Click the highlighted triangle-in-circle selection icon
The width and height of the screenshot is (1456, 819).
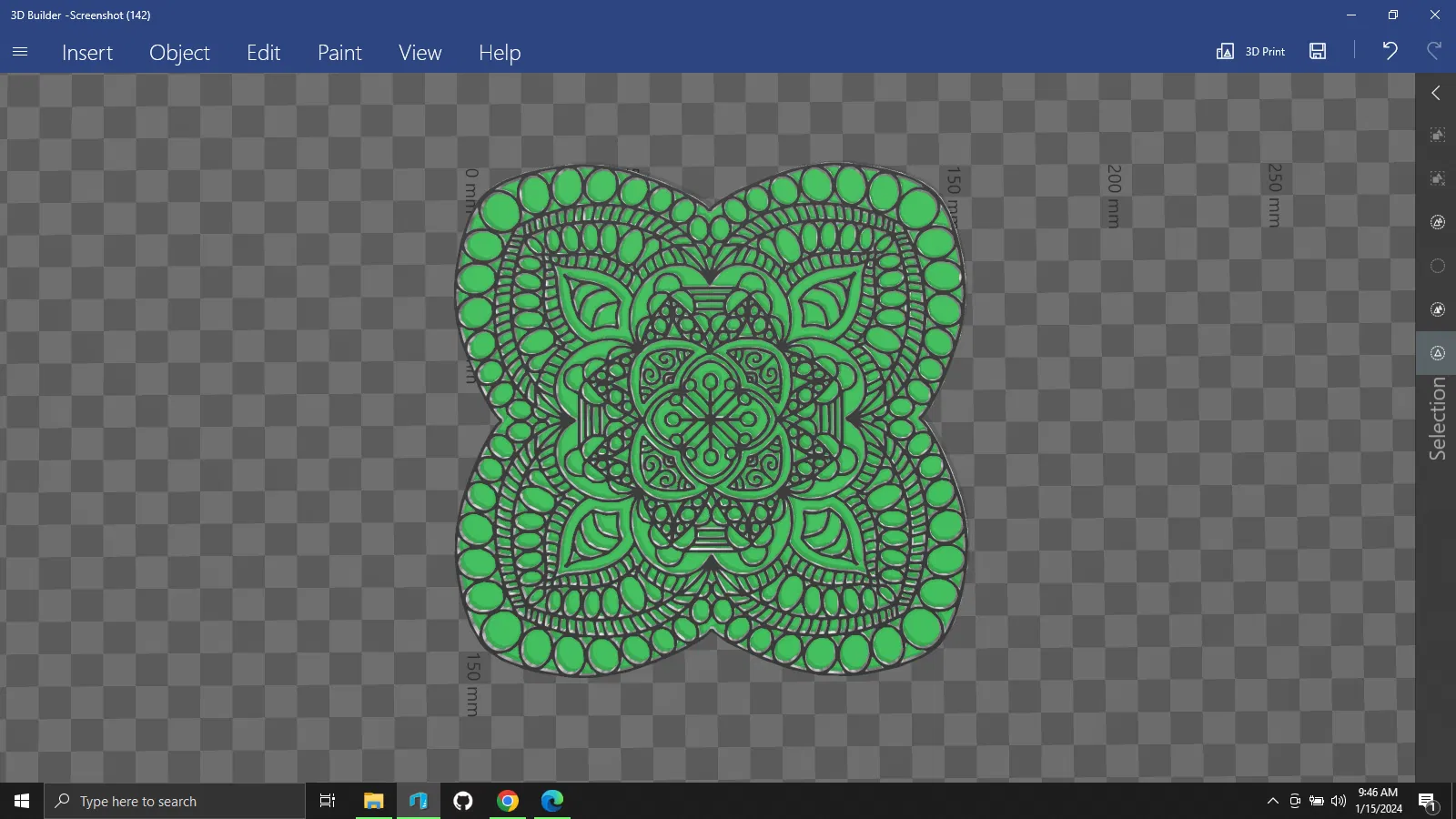(1438, 353)
